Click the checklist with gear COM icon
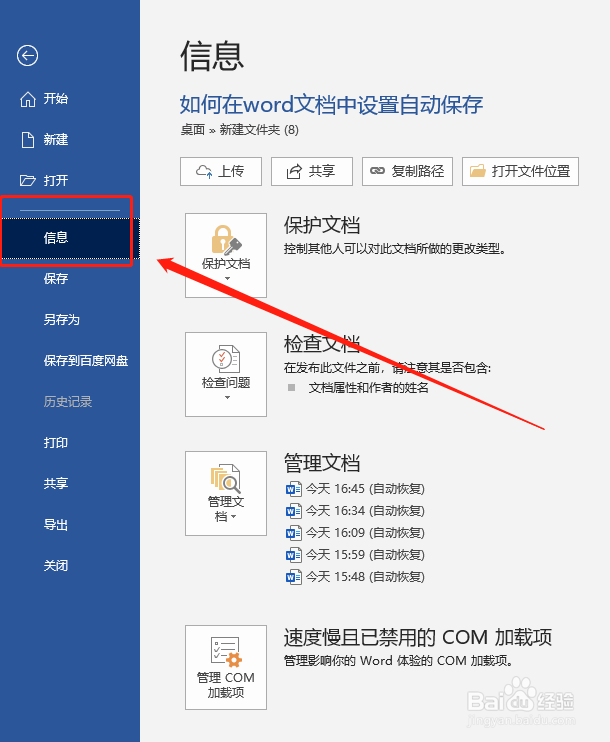Screen dimensions: 610x742 coord(226,652)
